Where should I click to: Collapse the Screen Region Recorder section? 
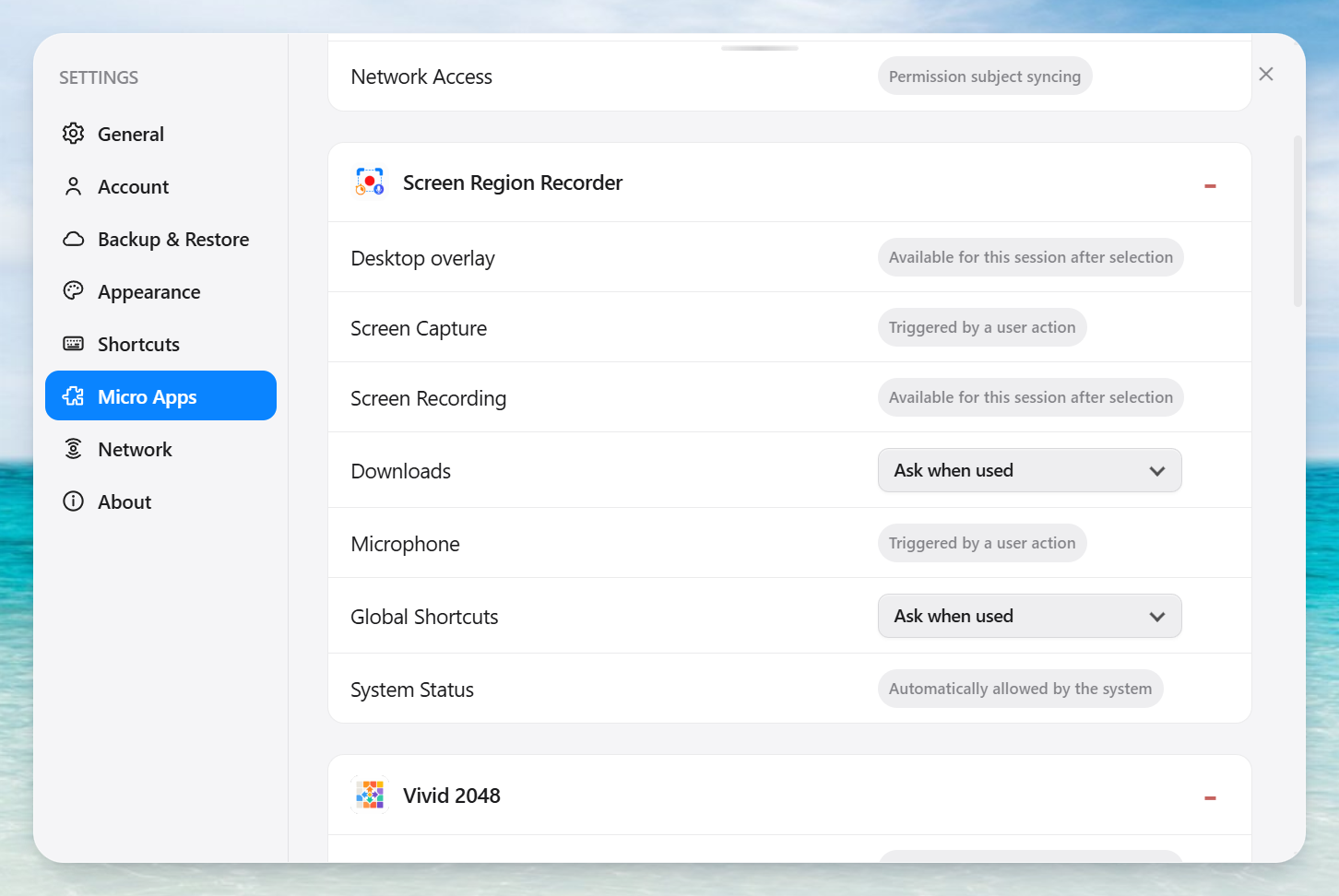(x=1210, y=186)
